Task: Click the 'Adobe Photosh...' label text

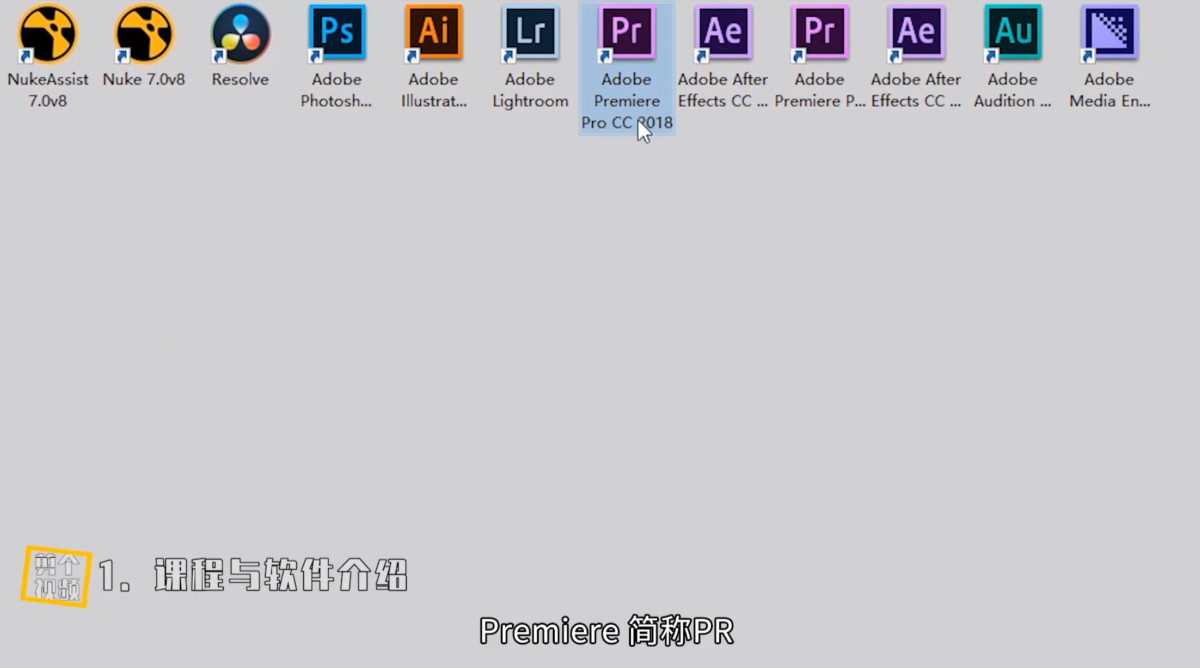Action: click(x=337, y=90)
